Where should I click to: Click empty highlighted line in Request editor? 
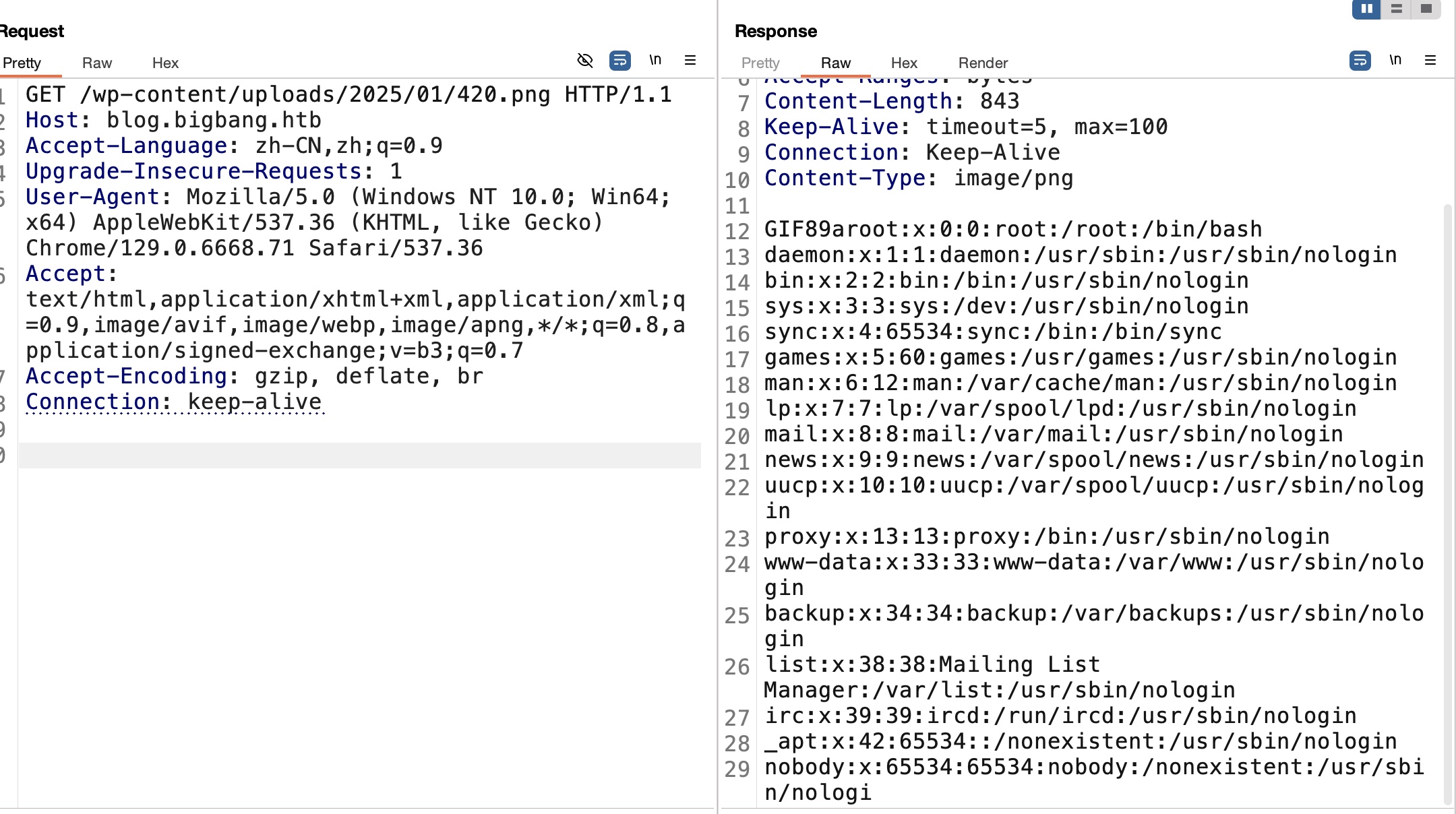[x=359, y=456]
